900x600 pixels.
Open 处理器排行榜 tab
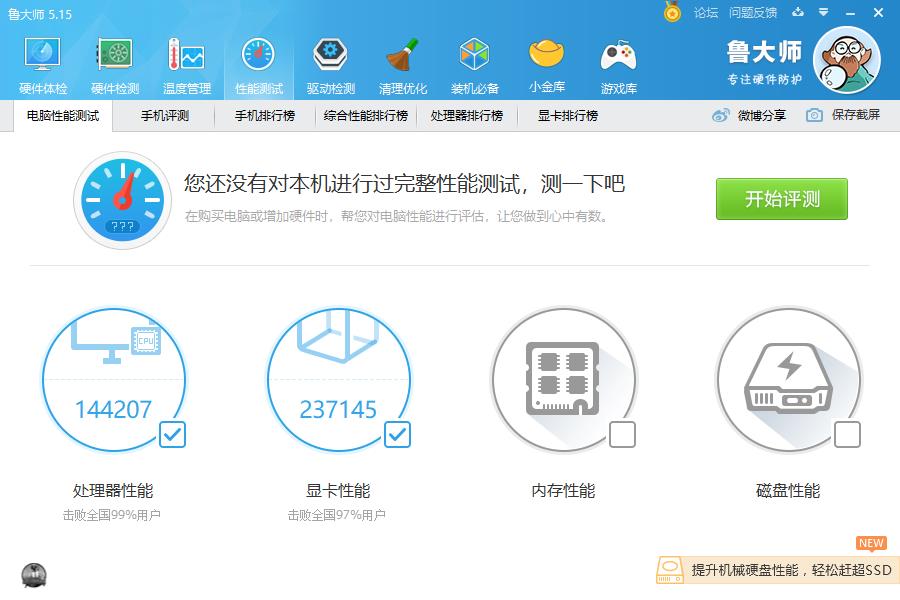(467, 116)
